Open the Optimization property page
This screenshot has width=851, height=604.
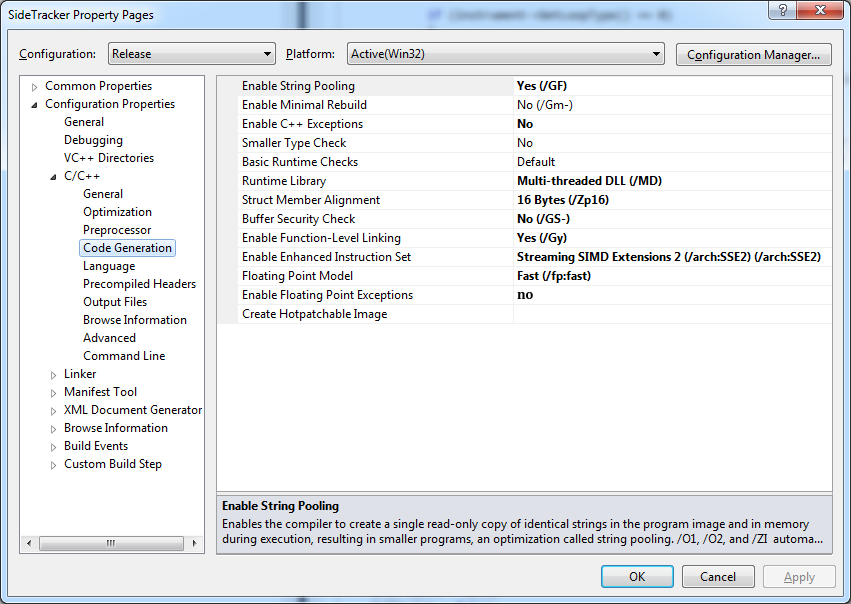[x=117, y=212]
